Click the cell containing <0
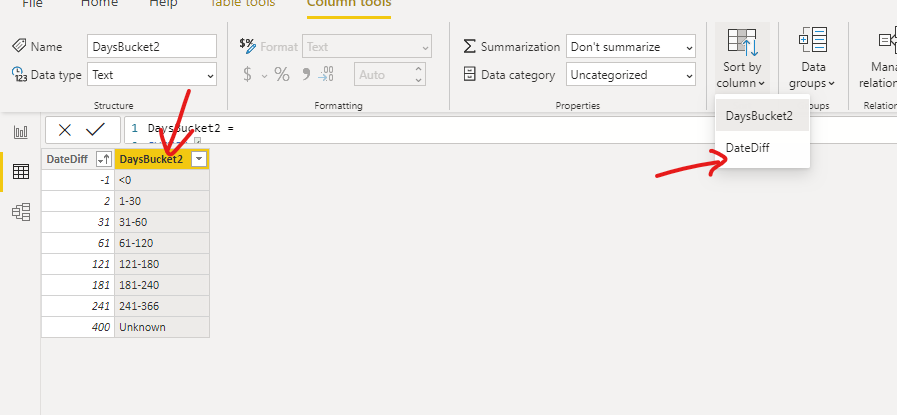 point(162,180)
